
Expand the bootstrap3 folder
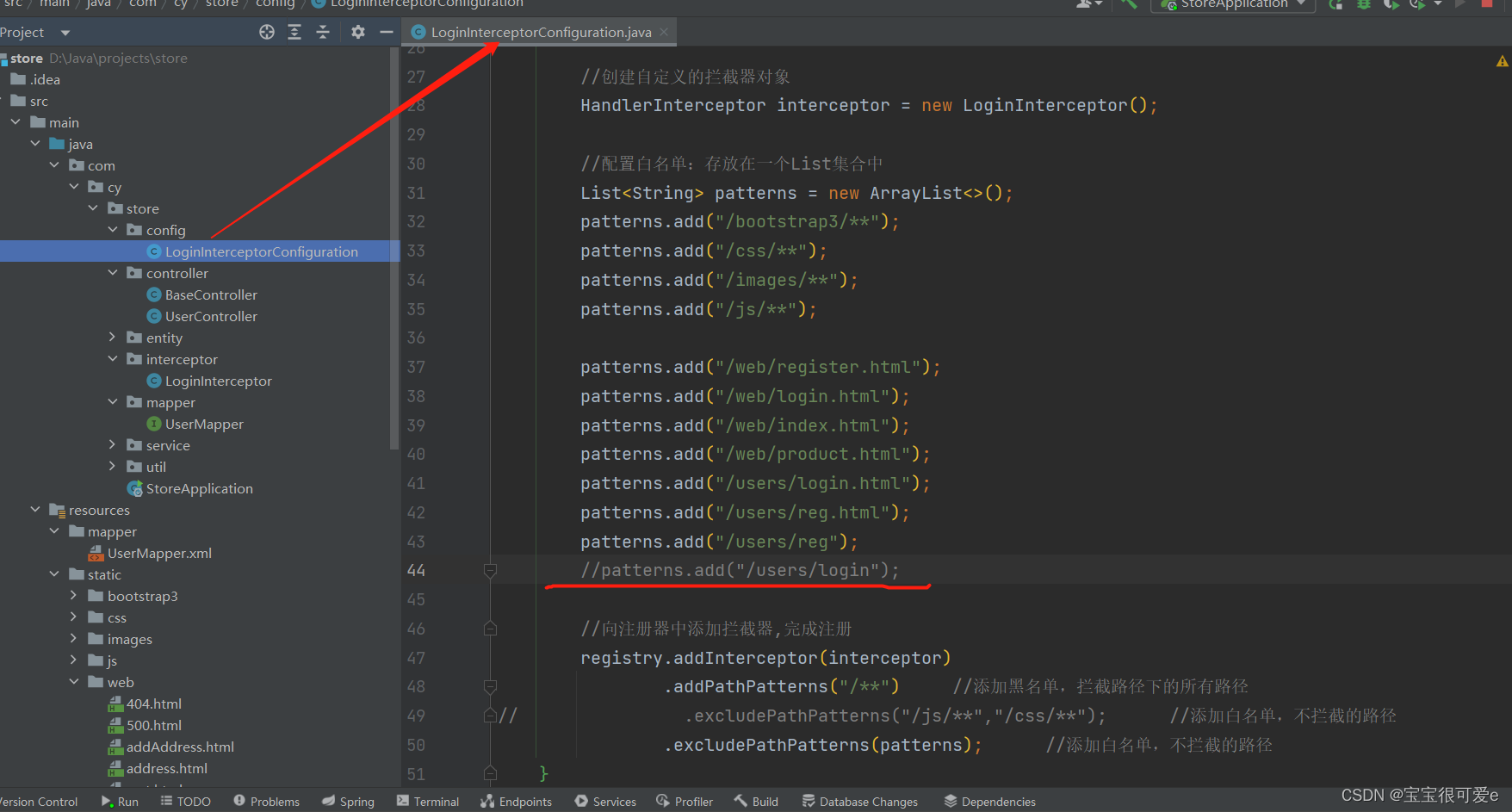[x=74, y=596]
